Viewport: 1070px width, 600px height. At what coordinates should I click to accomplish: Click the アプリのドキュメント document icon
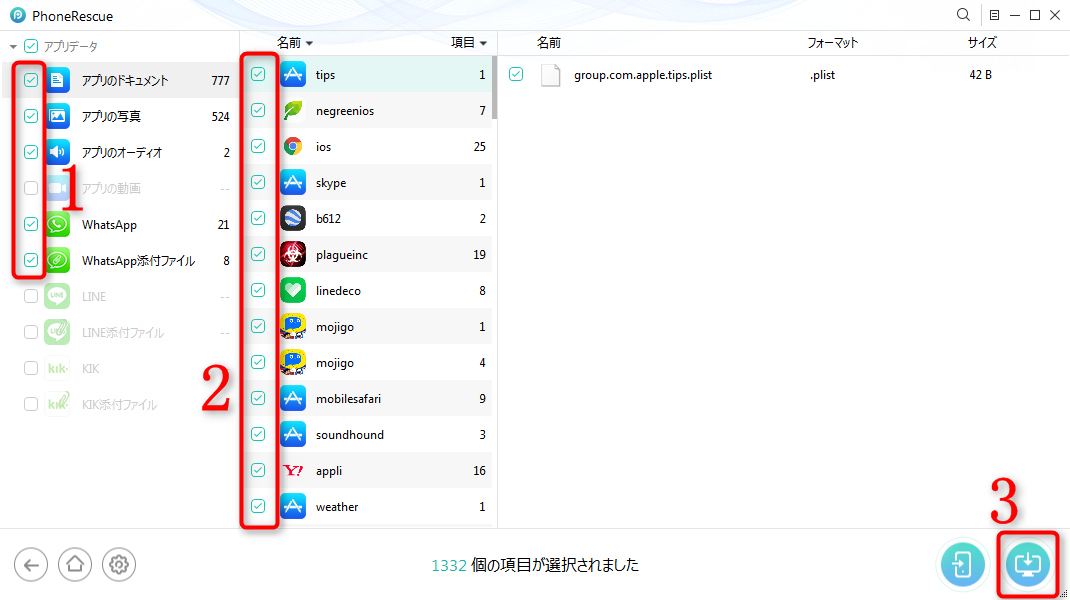[x=58, y=80]
